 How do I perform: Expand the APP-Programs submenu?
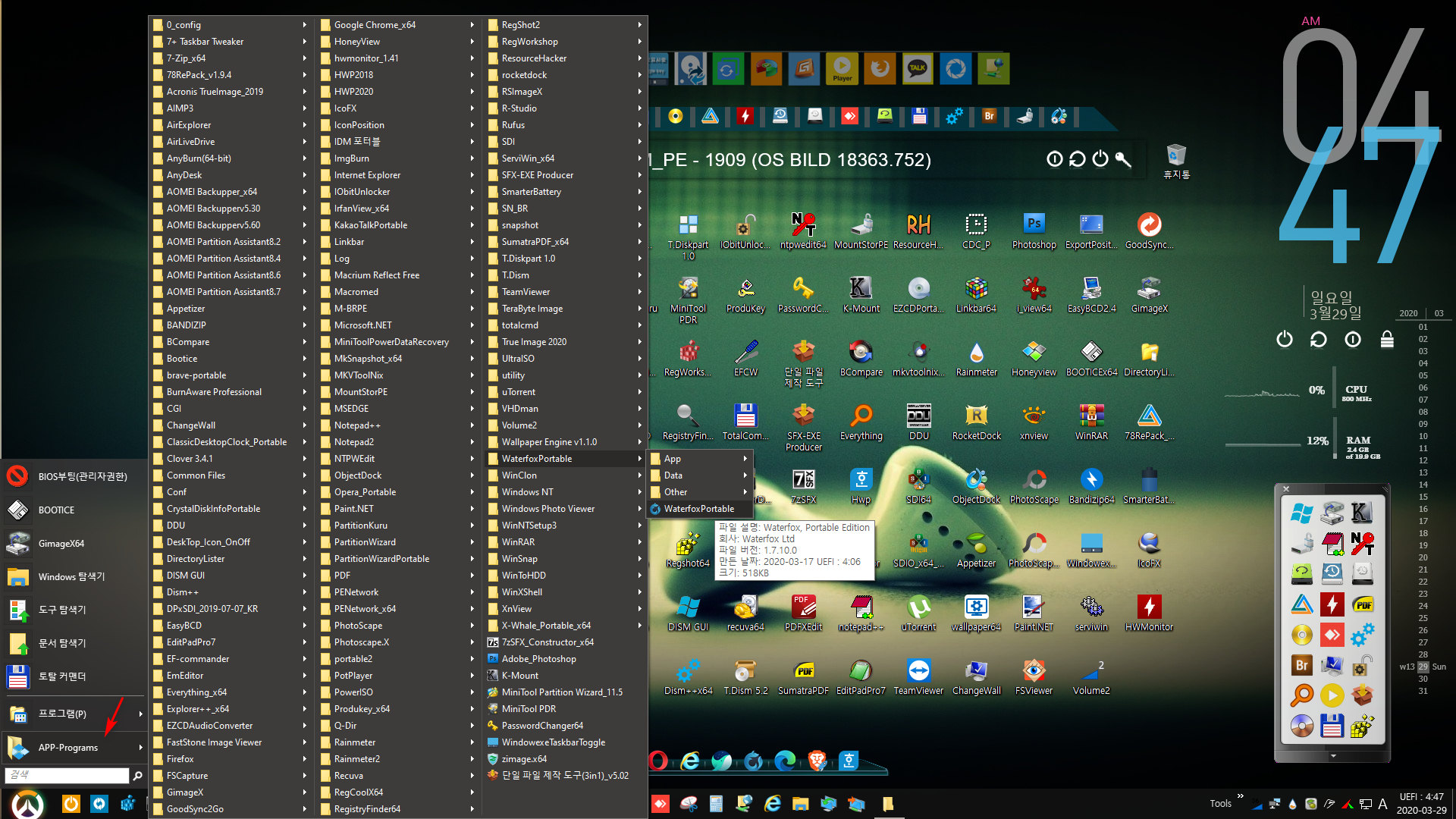click(x=74, y=747)
